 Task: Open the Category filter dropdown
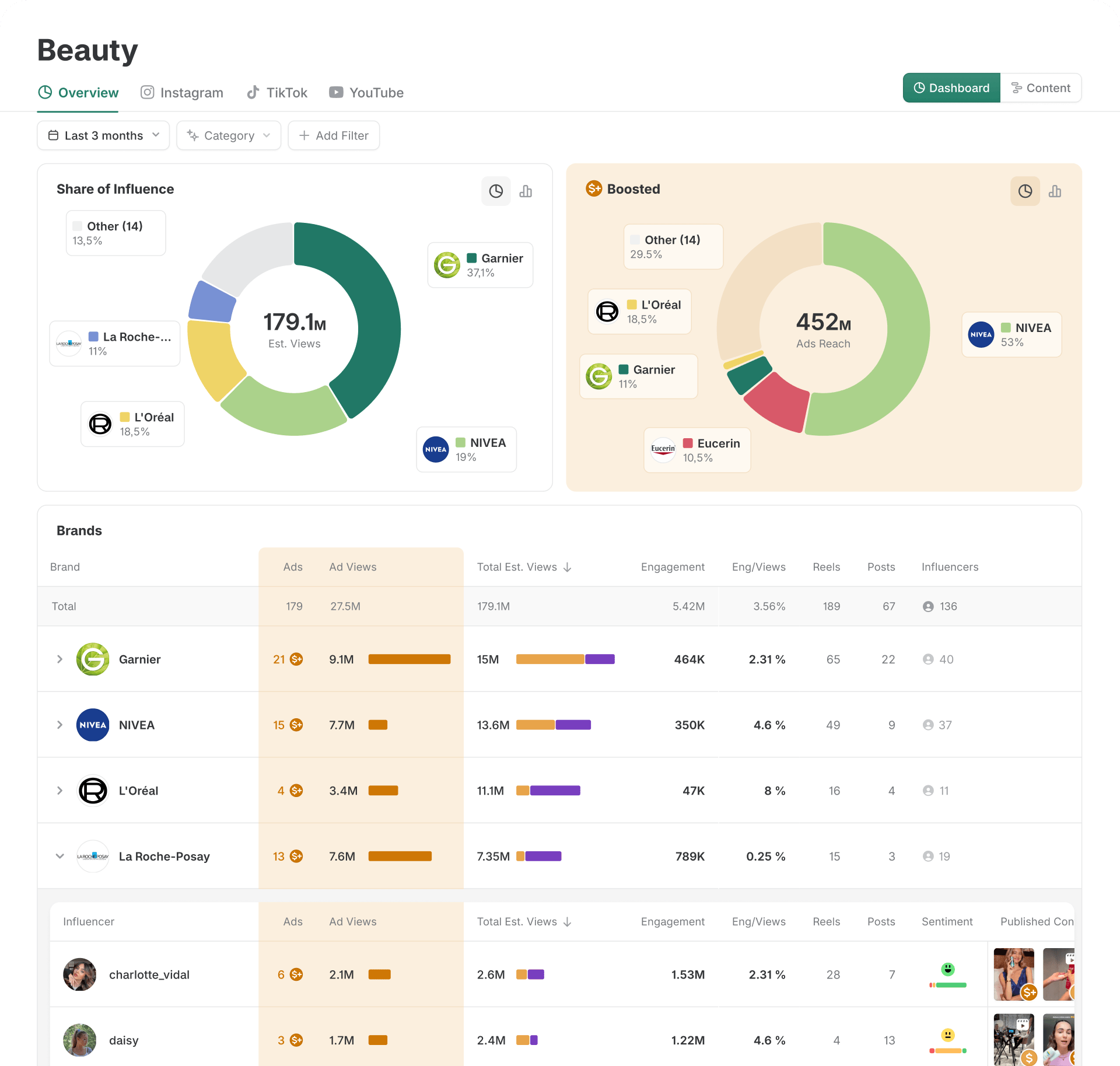pyautogui.click(x=229, y=135)
